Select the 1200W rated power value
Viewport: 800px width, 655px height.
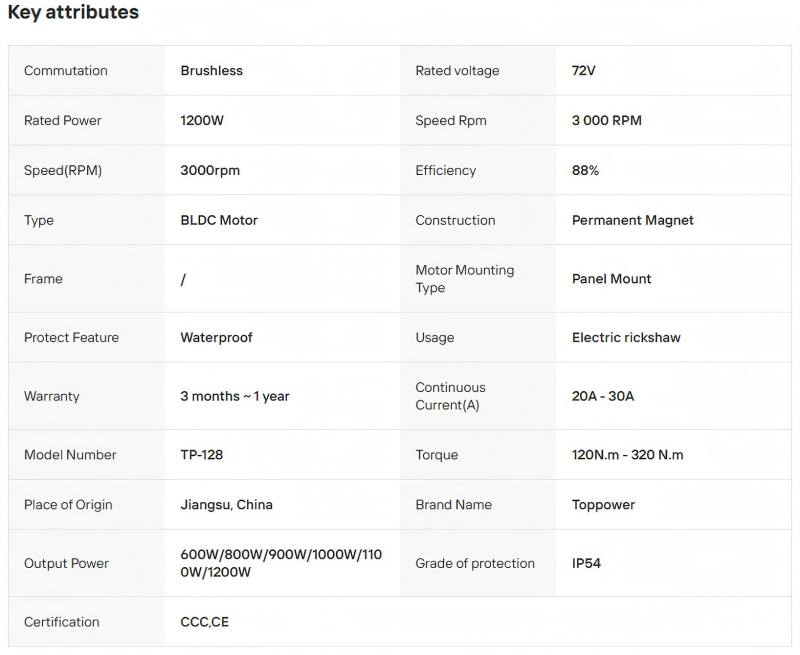202,121
